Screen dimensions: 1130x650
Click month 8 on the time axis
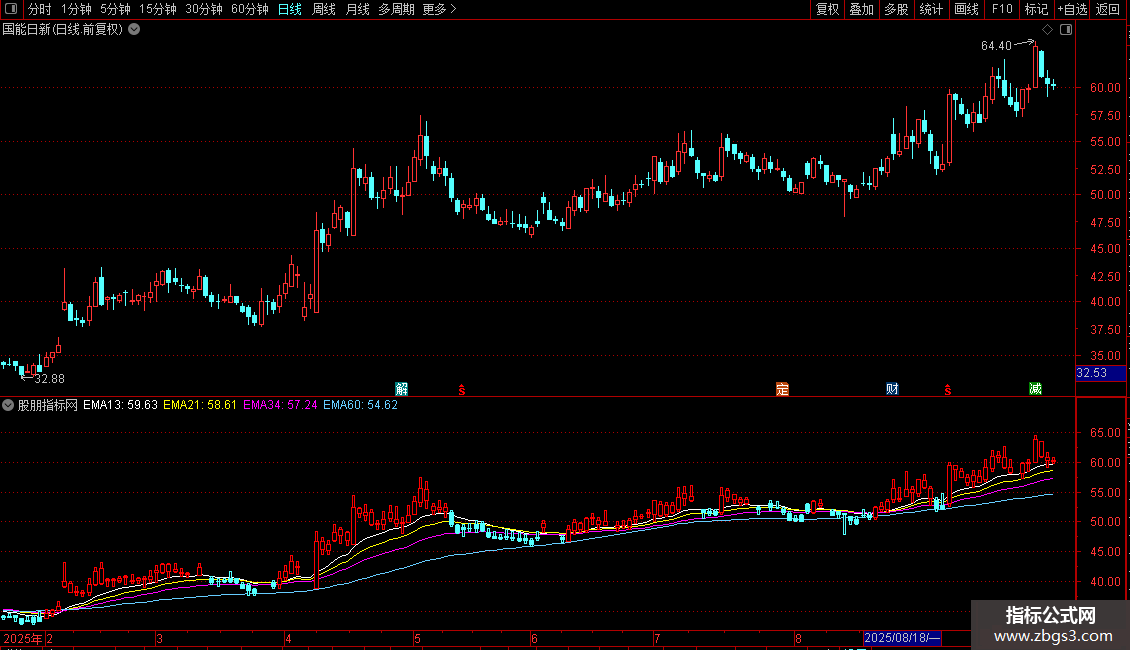click(x=798, y=638)
